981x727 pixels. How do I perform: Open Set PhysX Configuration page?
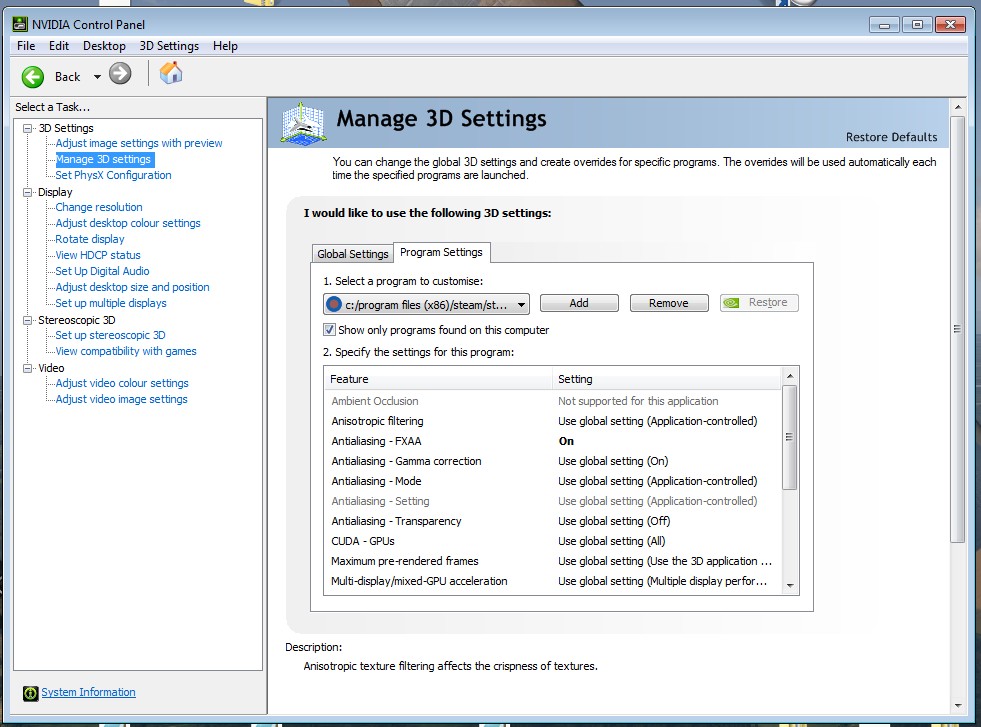click(113, 175)
